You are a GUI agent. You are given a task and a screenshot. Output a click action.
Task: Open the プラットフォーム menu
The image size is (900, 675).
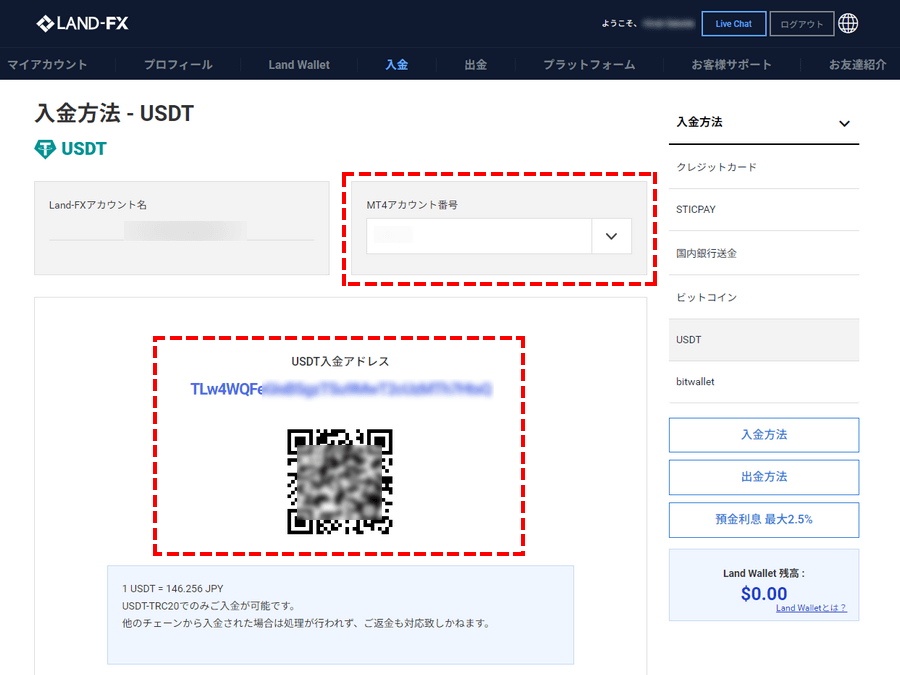click(589, 64)
